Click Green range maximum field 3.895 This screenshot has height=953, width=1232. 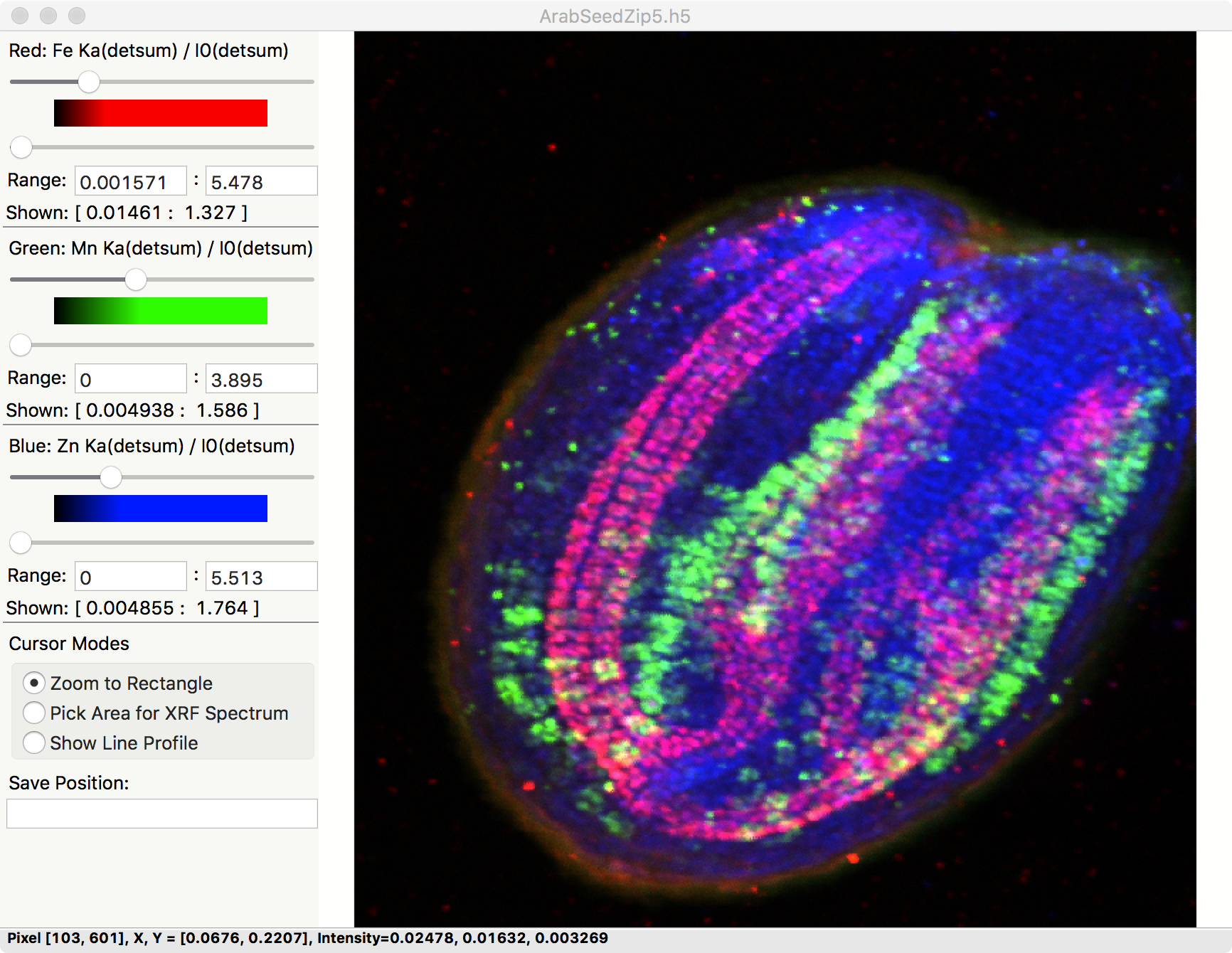click(261, 379)
